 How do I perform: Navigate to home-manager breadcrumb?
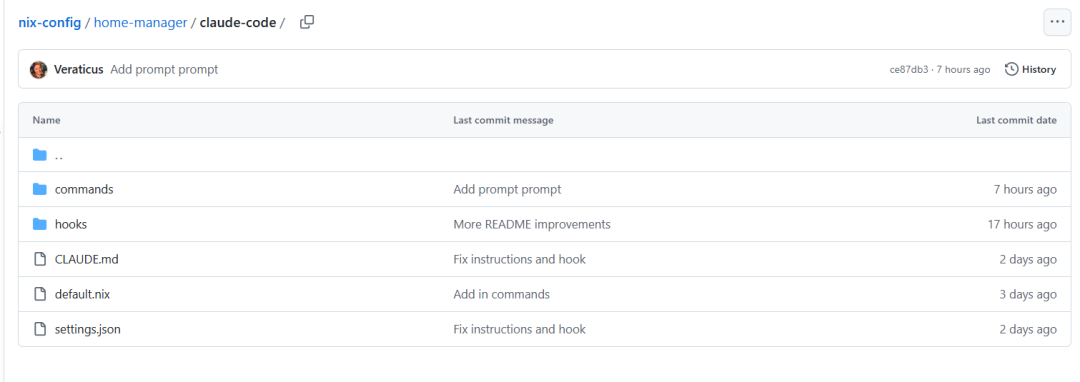coord(141,23)
